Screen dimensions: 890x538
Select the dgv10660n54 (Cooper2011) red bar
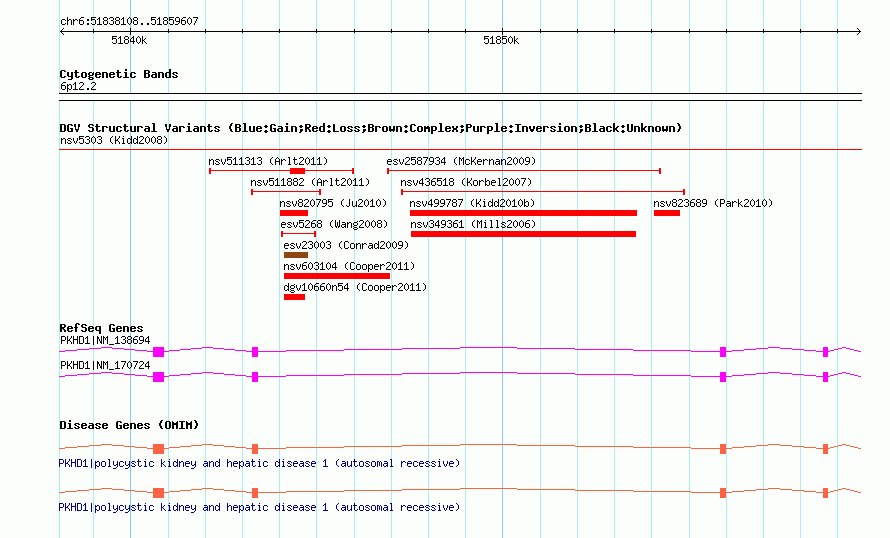point(294,297)
